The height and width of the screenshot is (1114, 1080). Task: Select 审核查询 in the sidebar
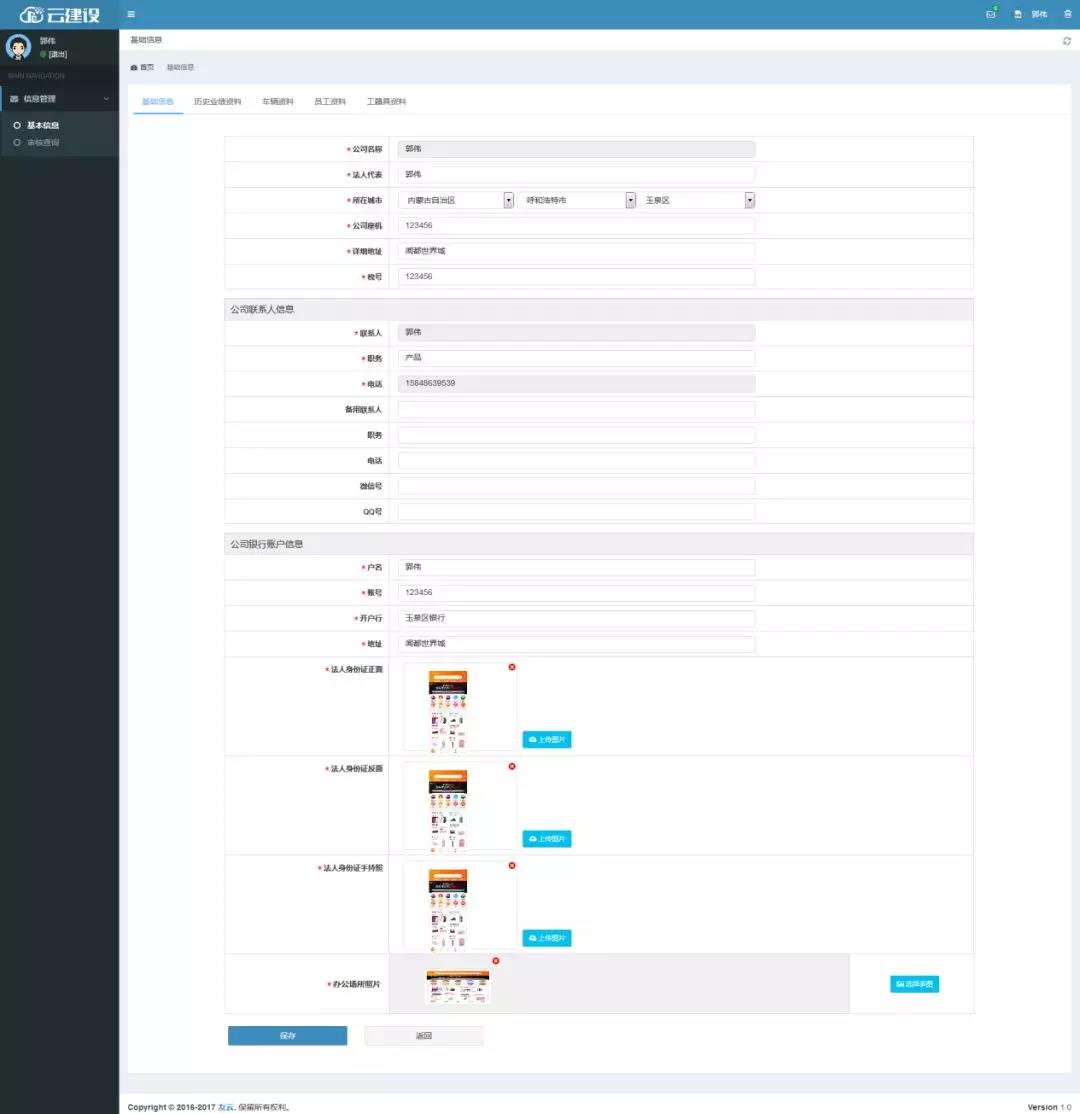[x=42, y=143]
